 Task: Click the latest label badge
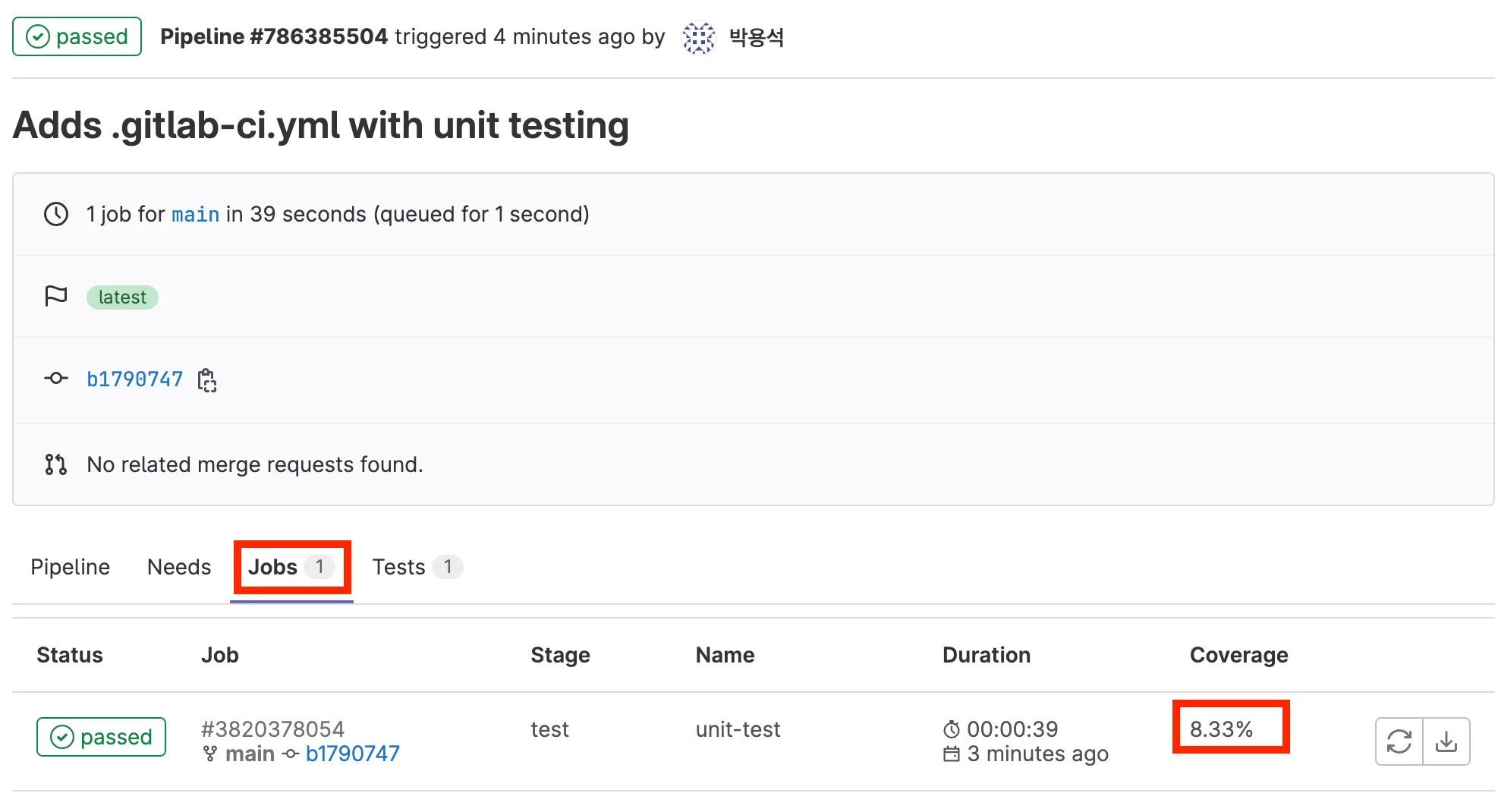pyautogui.click(x=122, y=297)
